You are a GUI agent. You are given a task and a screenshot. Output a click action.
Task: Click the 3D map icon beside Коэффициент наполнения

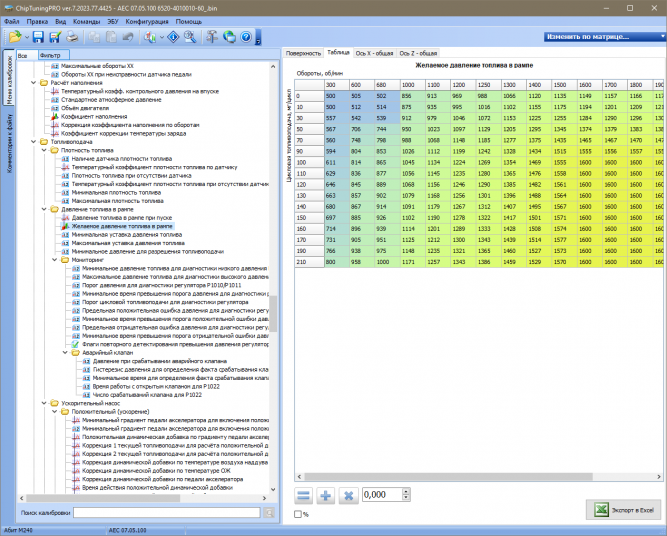tap(54, 117)
